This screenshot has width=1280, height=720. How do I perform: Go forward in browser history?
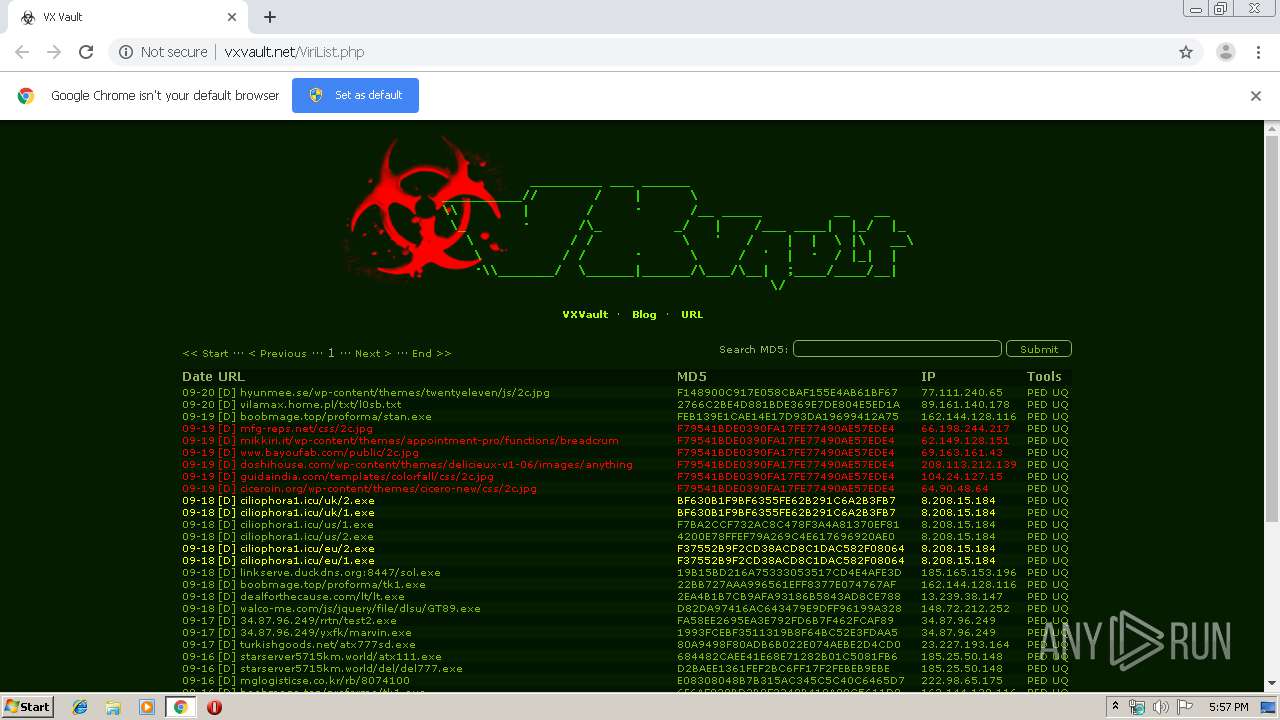tap(54, 52)
